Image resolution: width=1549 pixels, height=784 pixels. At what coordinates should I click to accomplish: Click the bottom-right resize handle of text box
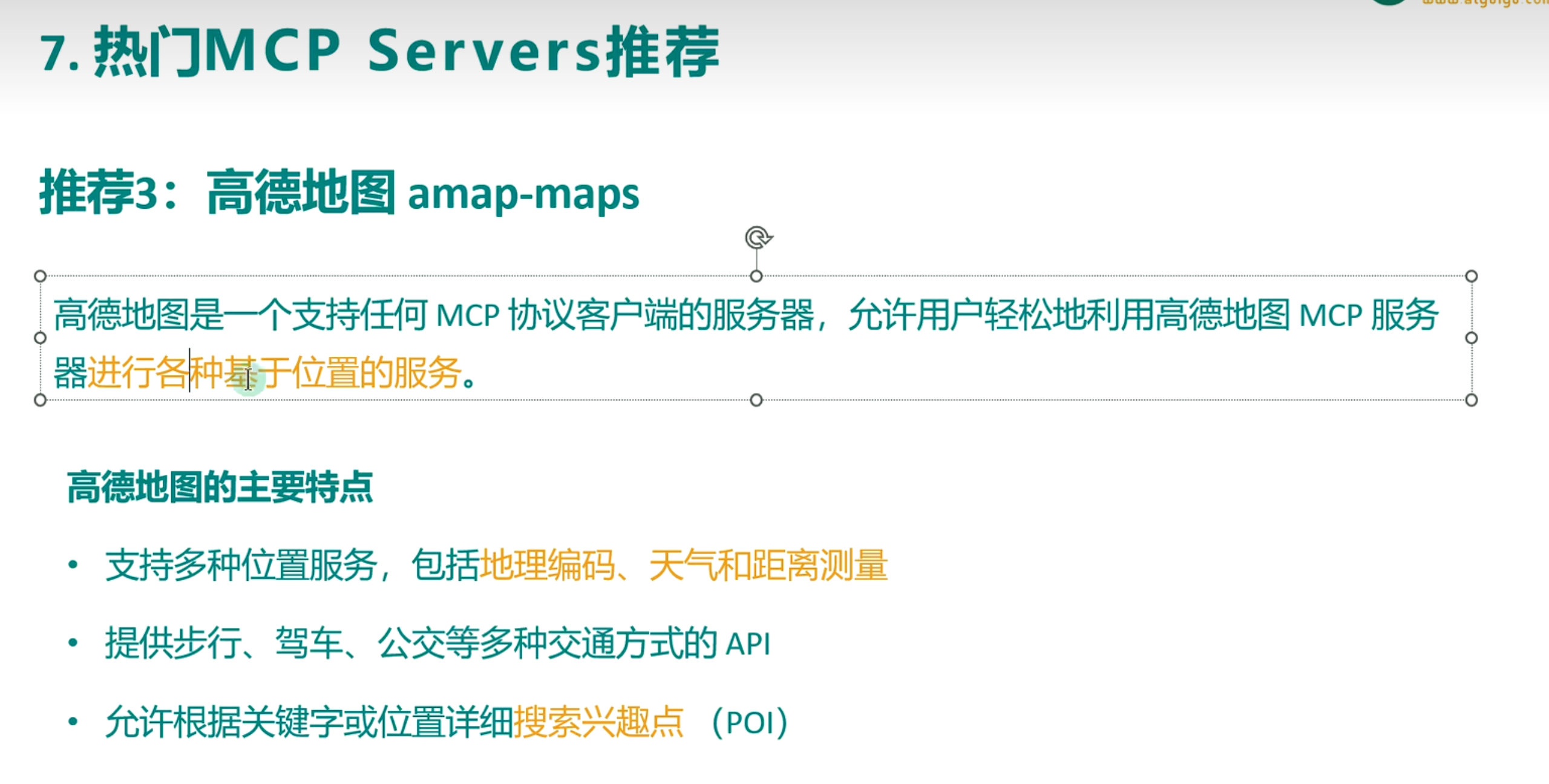1472,400
